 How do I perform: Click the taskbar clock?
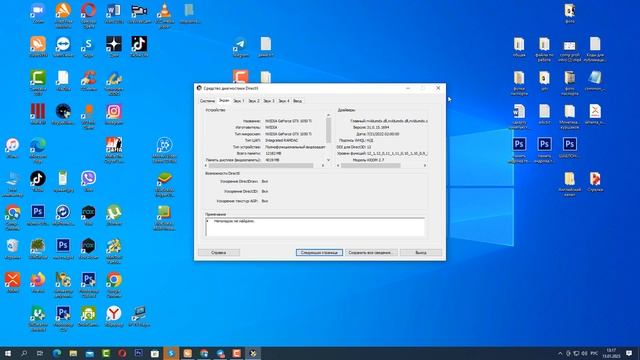point(611,353)
